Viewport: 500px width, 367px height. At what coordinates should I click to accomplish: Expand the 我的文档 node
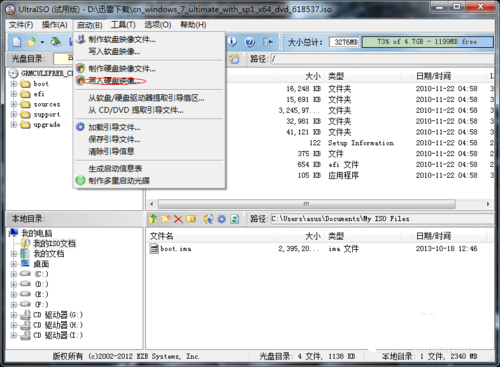[14, 254]
